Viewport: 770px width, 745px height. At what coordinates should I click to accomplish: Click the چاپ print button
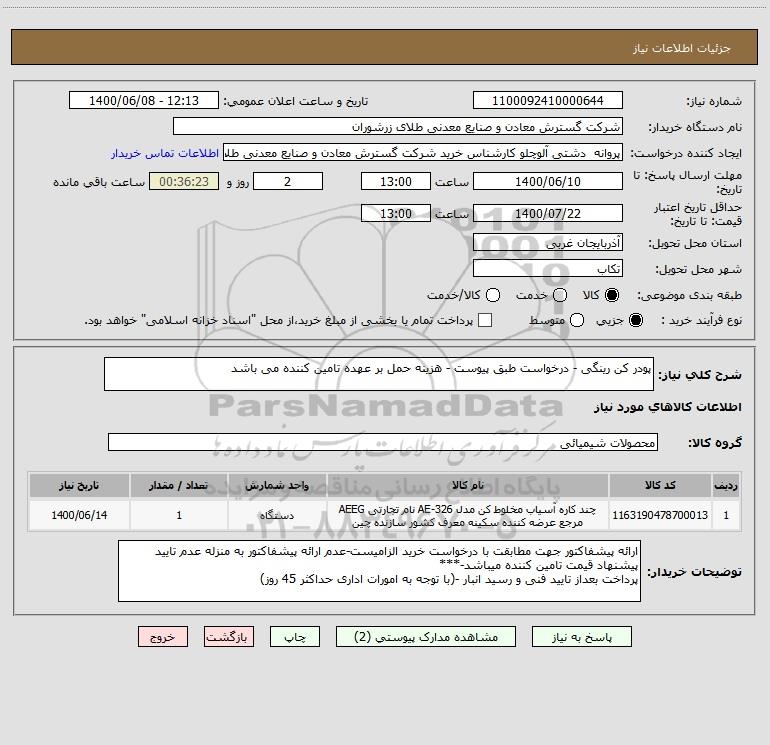295,636
